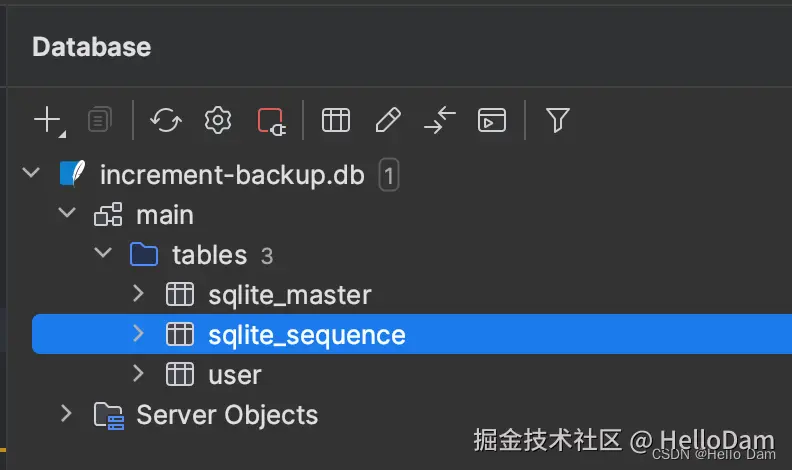Collapse the increment-backup.db node
Screen dimensions: 792x470
point(31,175)
